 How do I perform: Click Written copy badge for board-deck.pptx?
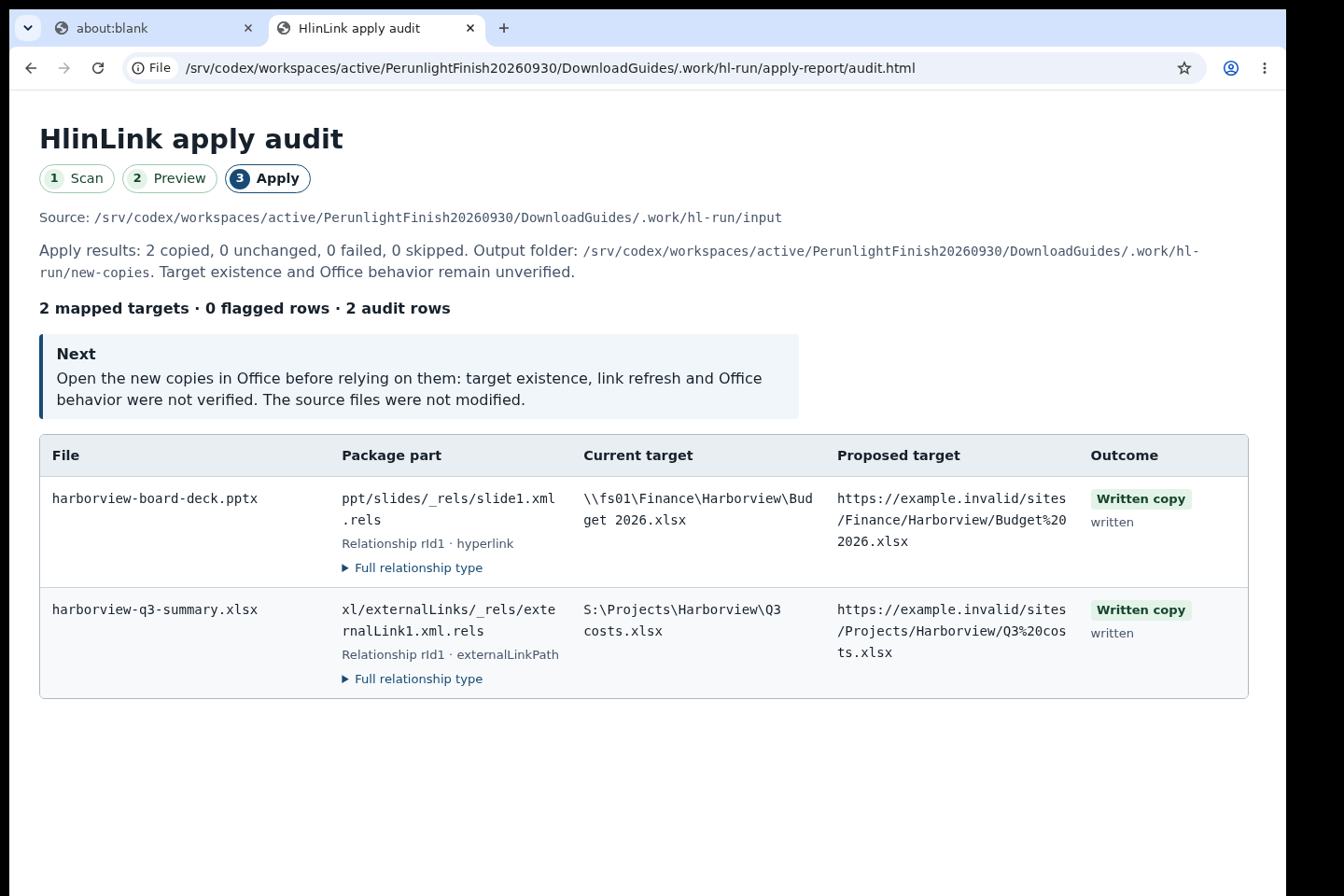1141,498
